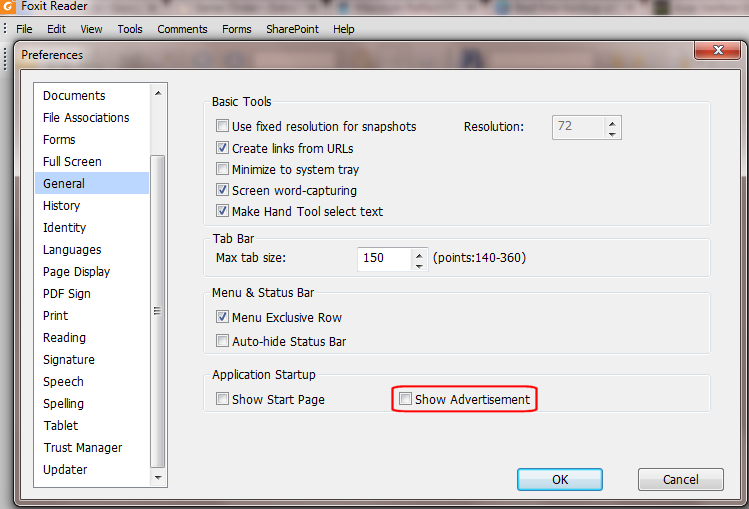Select General category

pyautogui.click(x=92, y=183)
